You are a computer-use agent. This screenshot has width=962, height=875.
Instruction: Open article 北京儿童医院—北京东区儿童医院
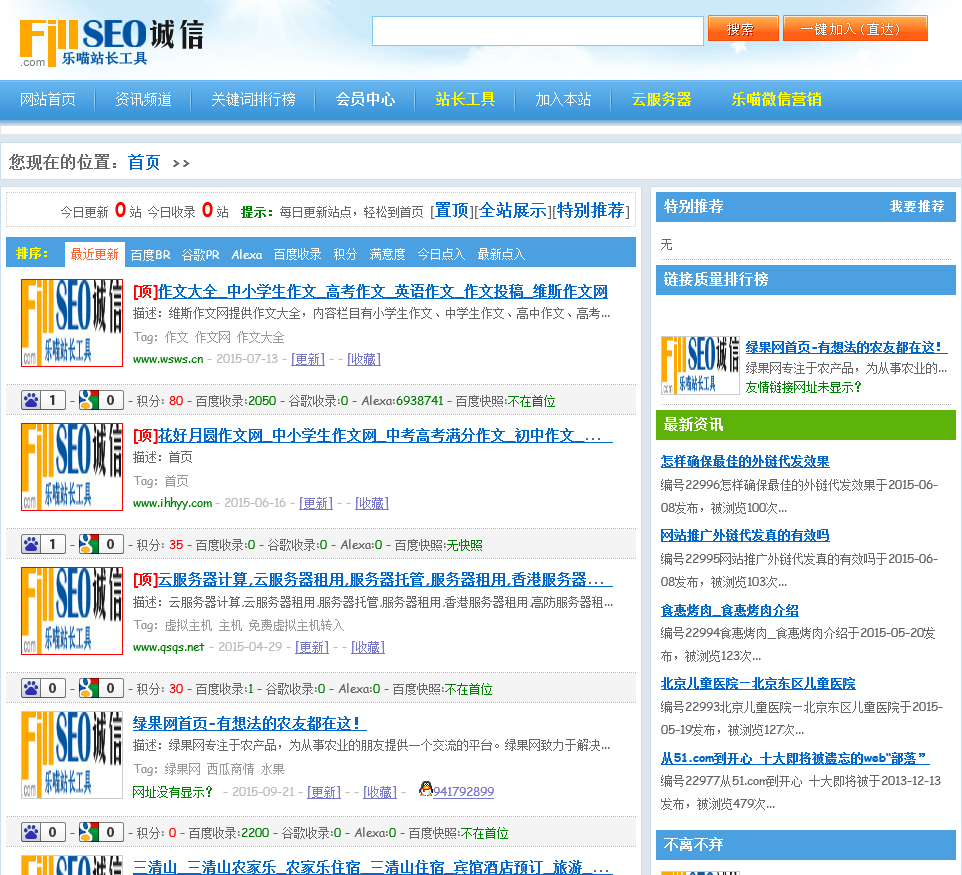[x=758, y=684]
